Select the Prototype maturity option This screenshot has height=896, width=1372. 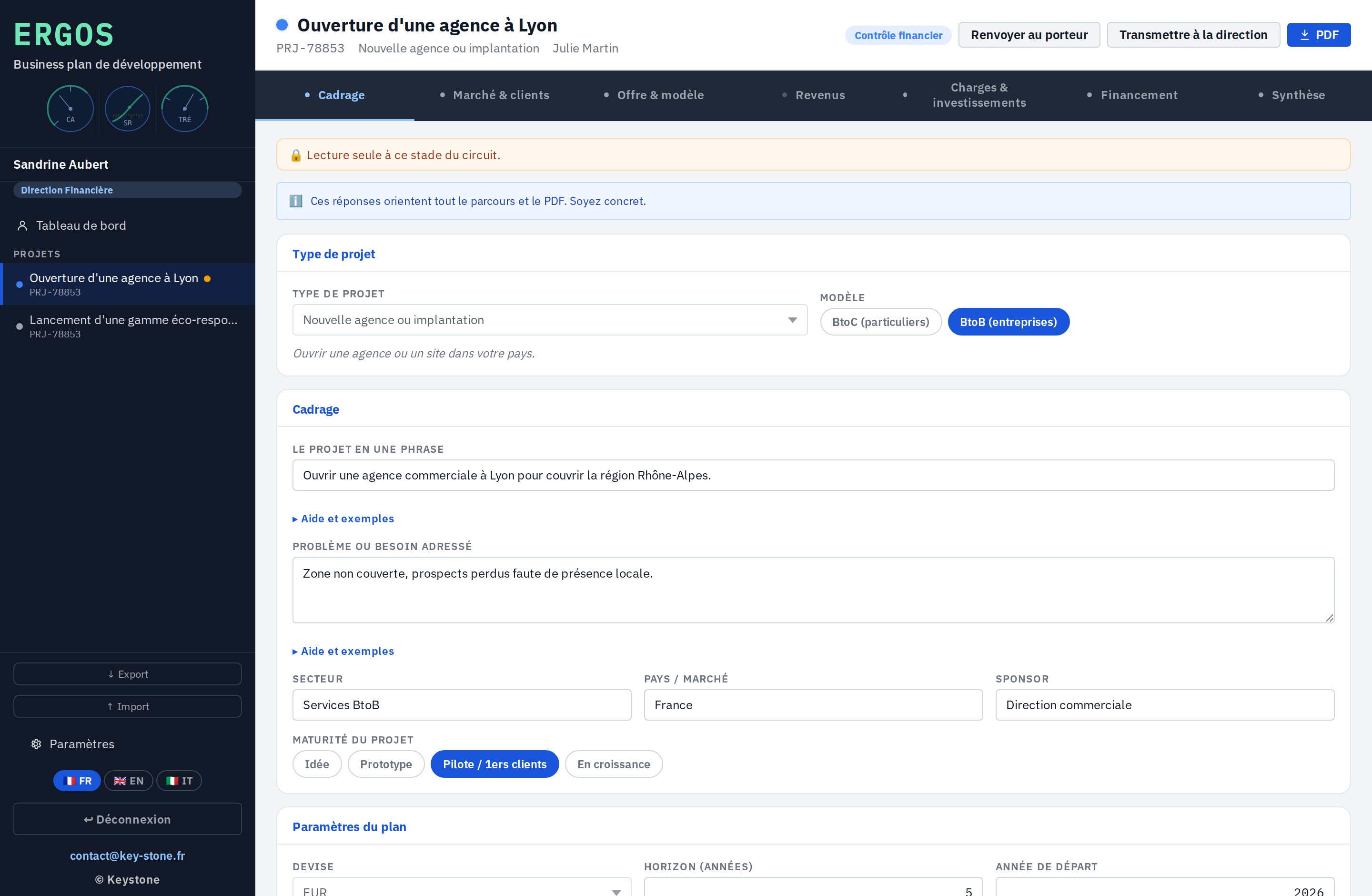[x=386, y=764]
